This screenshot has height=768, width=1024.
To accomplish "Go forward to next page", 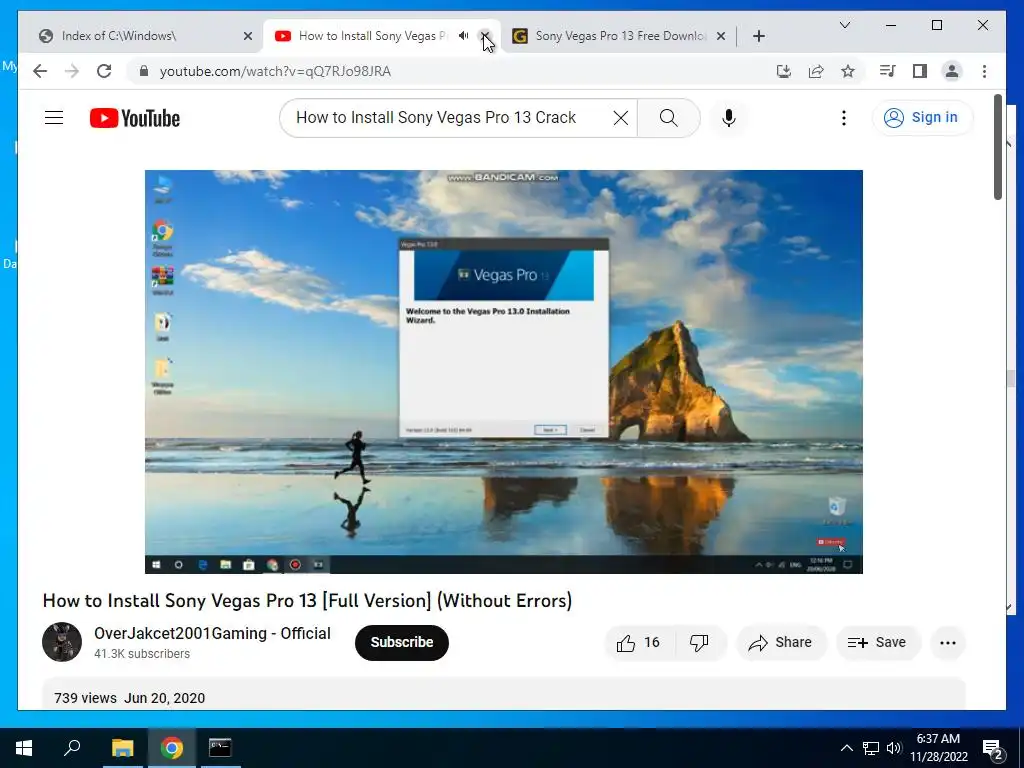I will pos(72,71).
